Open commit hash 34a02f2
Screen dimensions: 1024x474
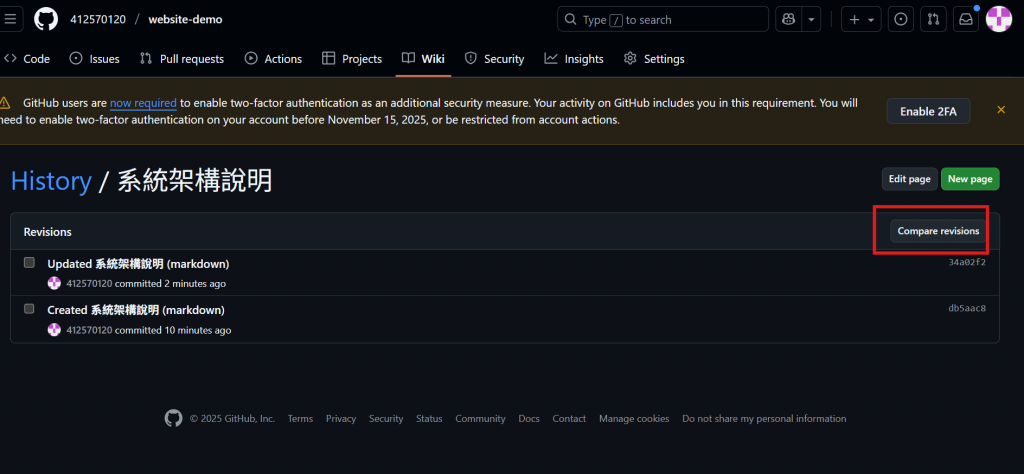tap(967, 262)
